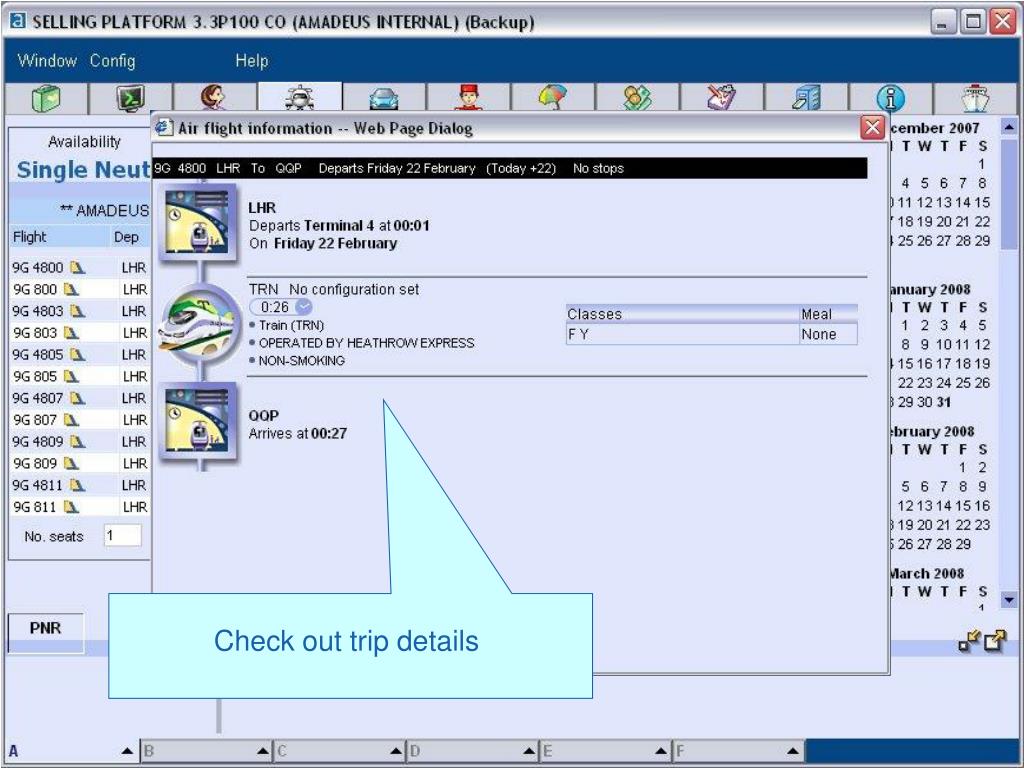Click flight info icon beside 9G 805
Viewport: 1024px width, 768px height.
pyautogui.click(x=71, y=376)
